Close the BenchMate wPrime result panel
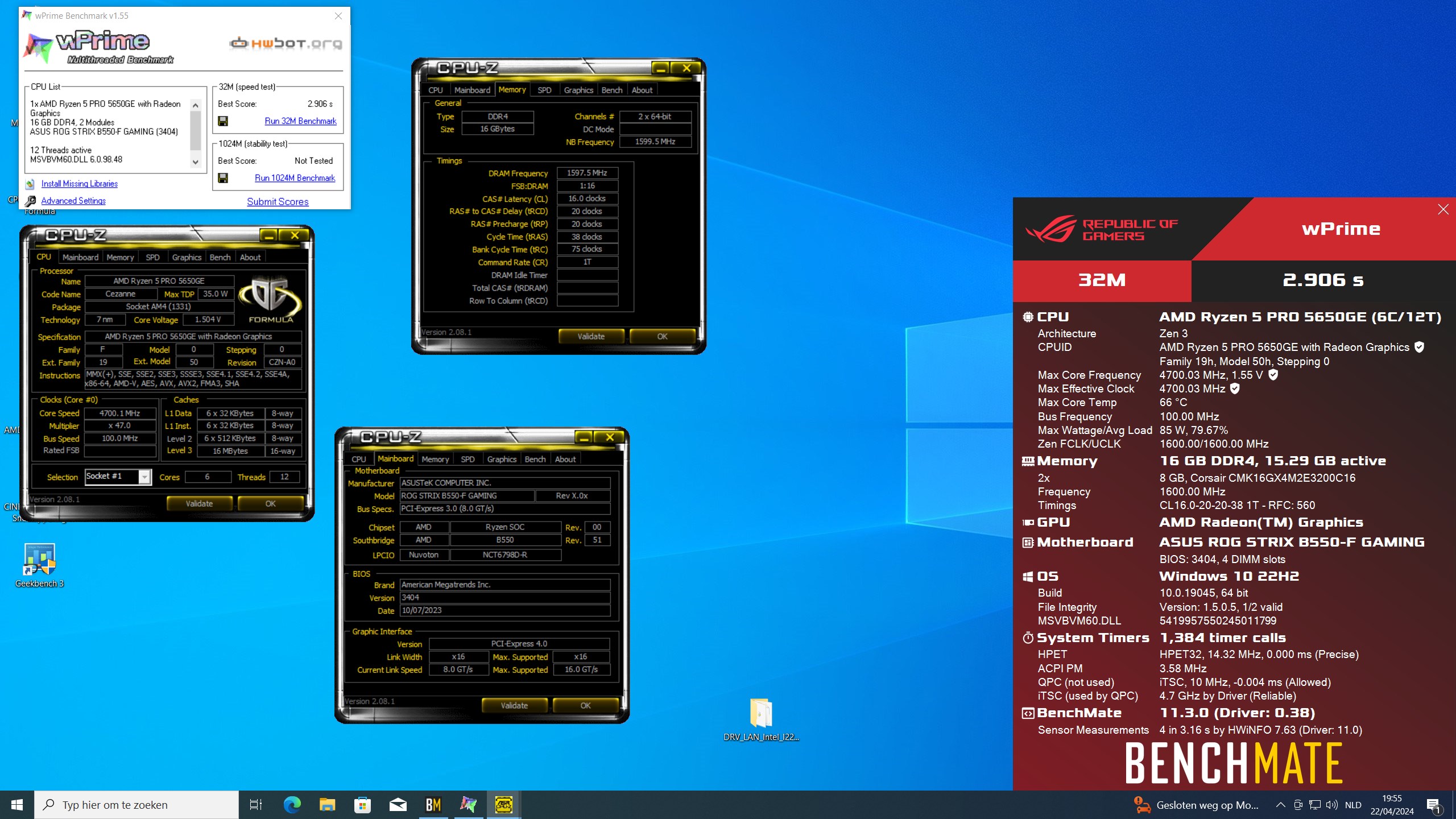 coord(1443,209)
